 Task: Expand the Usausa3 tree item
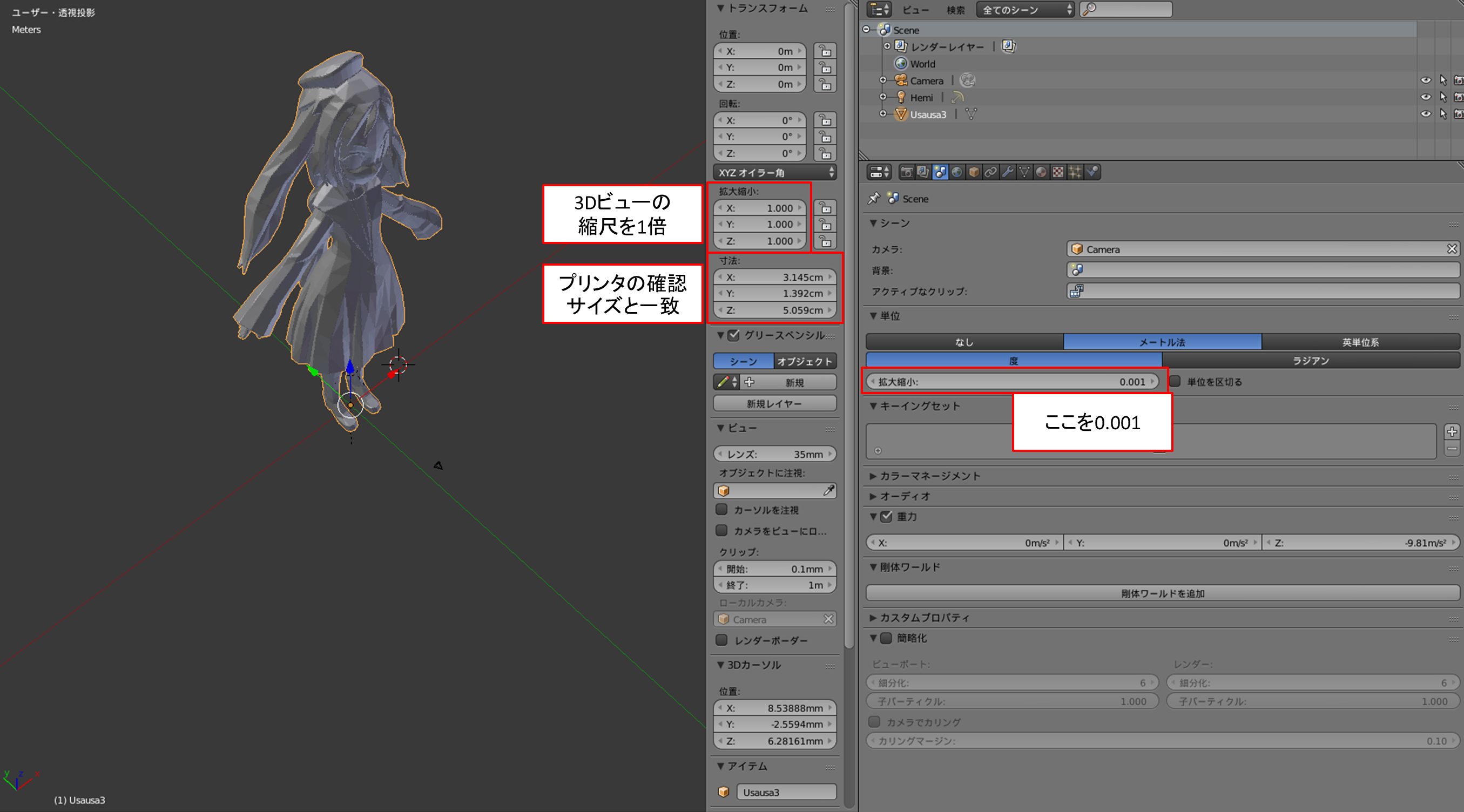882,114
